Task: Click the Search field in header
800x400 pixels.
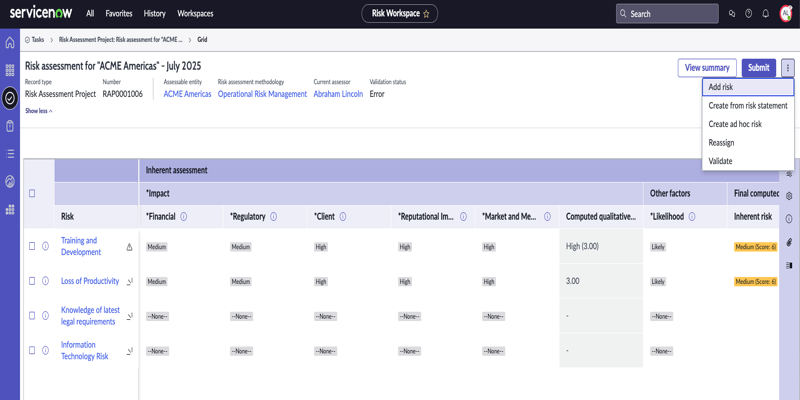Action: (667, 14)
